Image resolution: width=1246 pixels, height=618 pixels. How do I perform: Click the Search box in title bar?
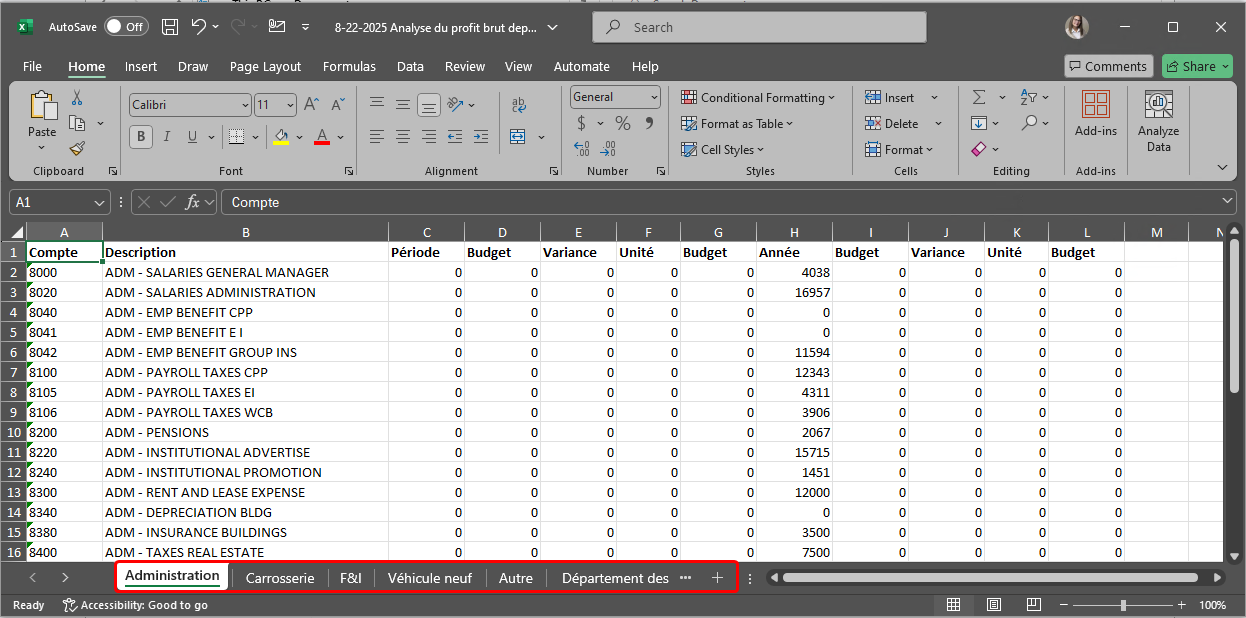click(x=760, y=27)
